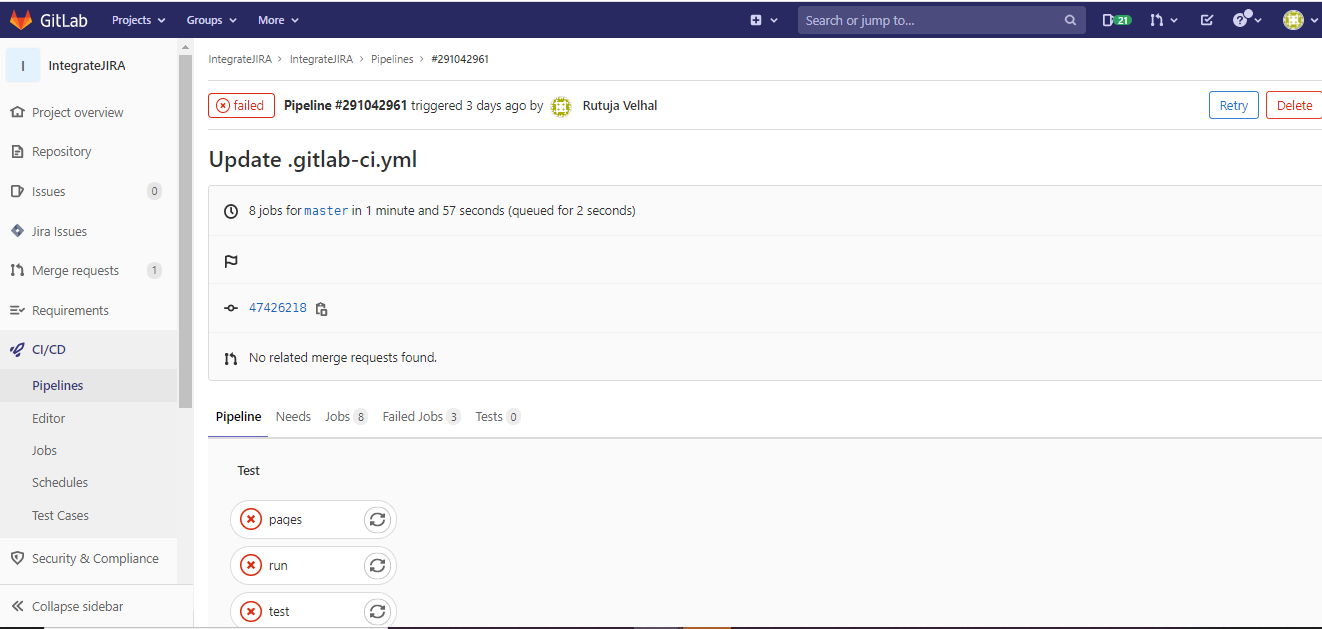
Task: Retry the failed pages job icon
Action: click(377, 519)
